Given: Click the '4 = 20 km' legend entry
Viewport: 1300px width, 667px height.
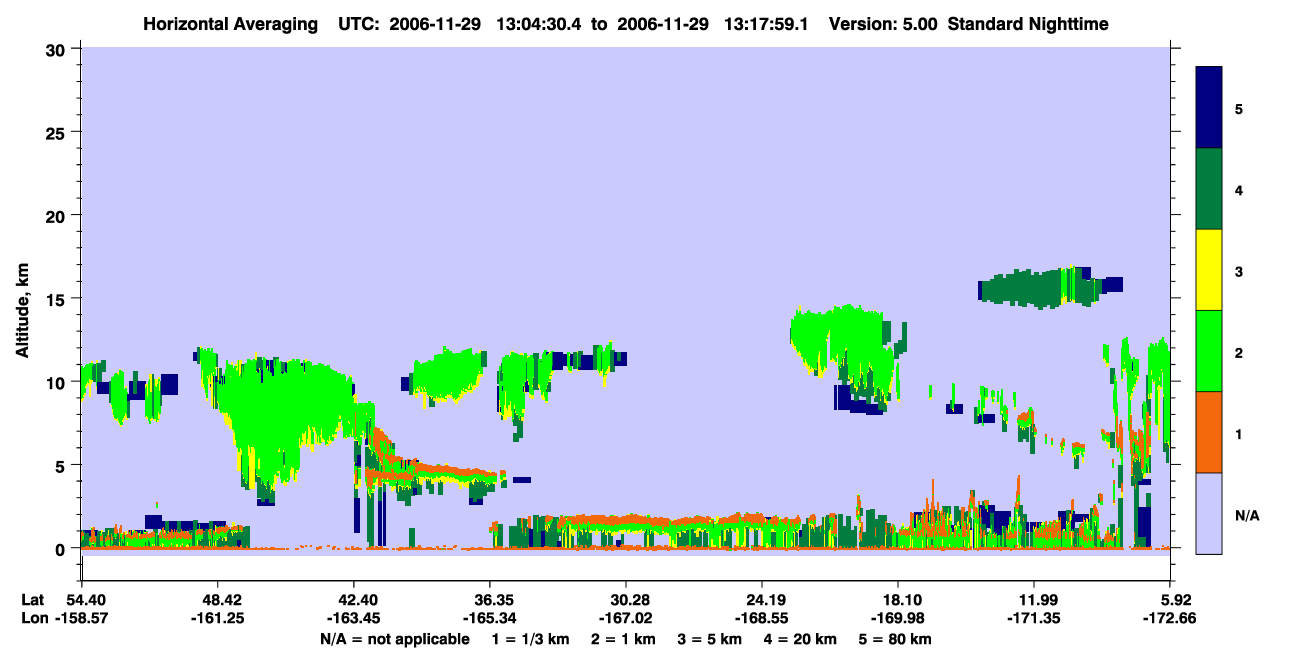Looking at the screenshot, I should point(800,639).
